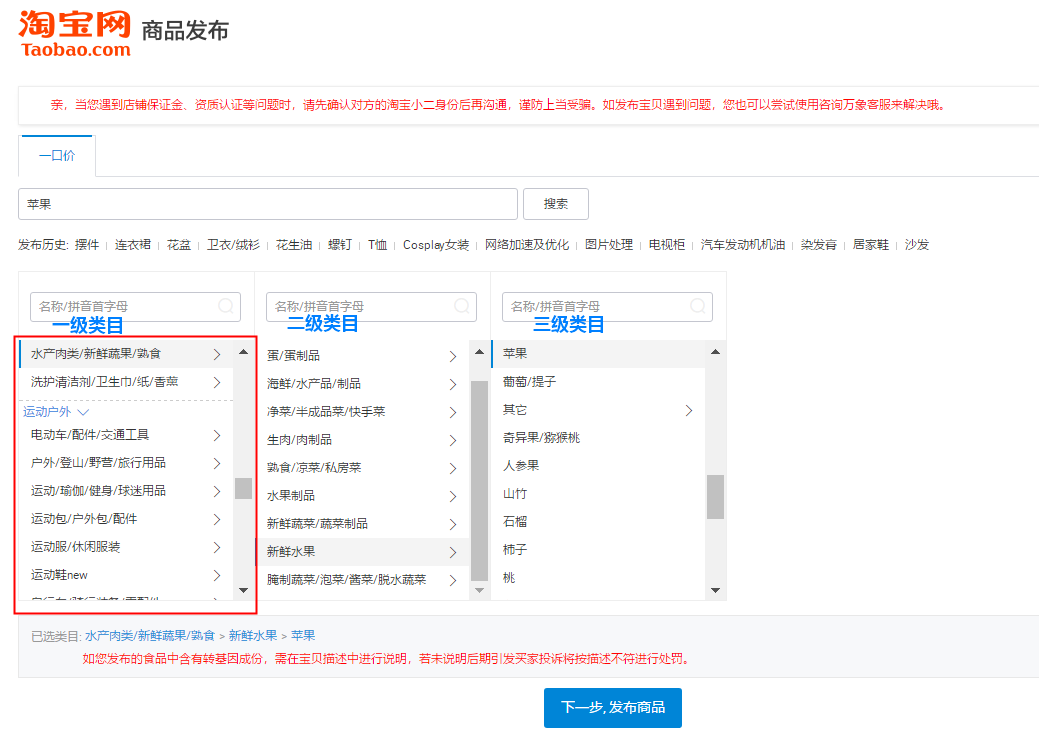
Task: Expand 熟食/凉菜/私房菜 chevron
Action: pyautogui.click(x=453, y=468)
